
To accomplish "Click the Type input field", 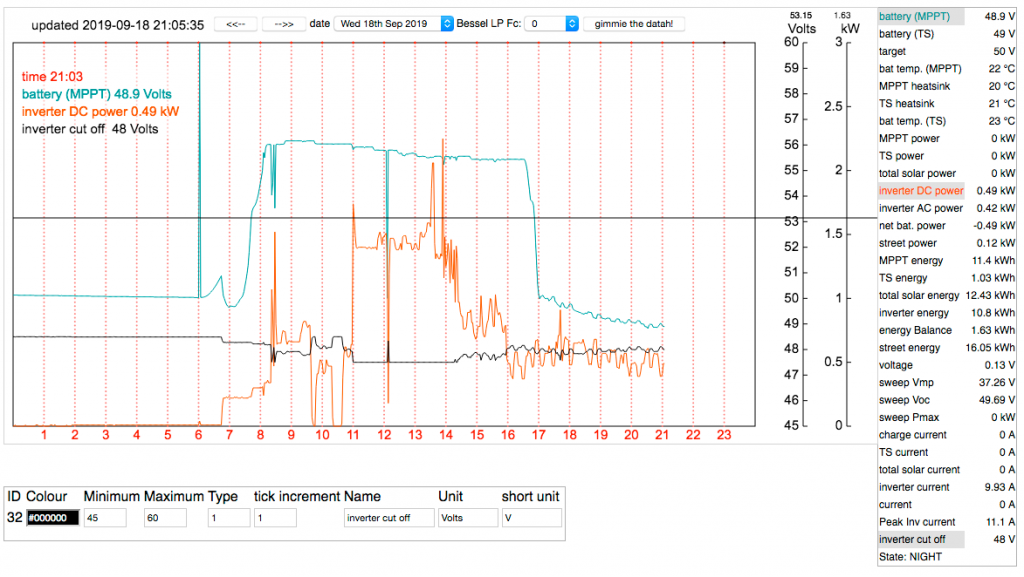I will 227,518.
